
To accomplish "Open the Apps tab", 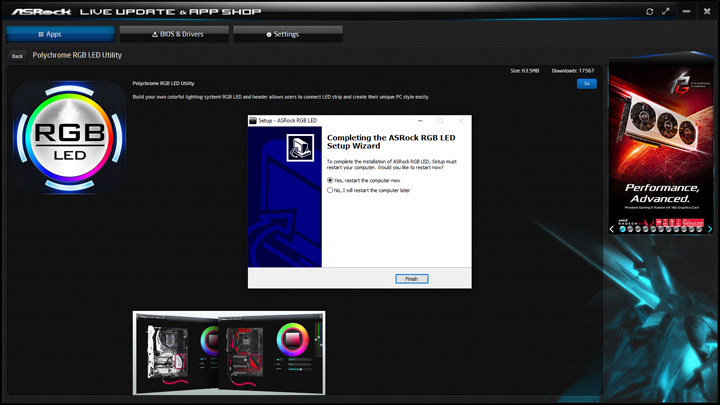I will click(x=60, y=34).
